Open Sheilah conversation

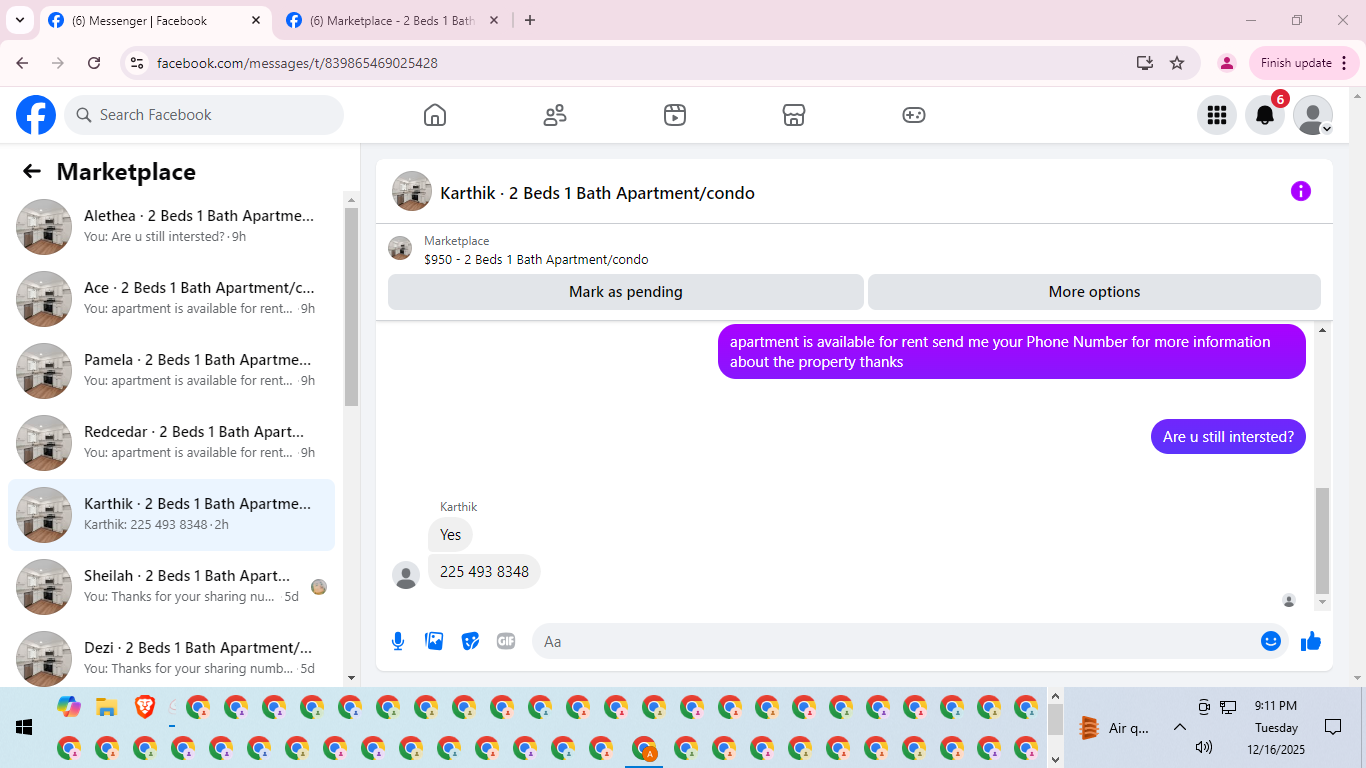tap(171, 587)
